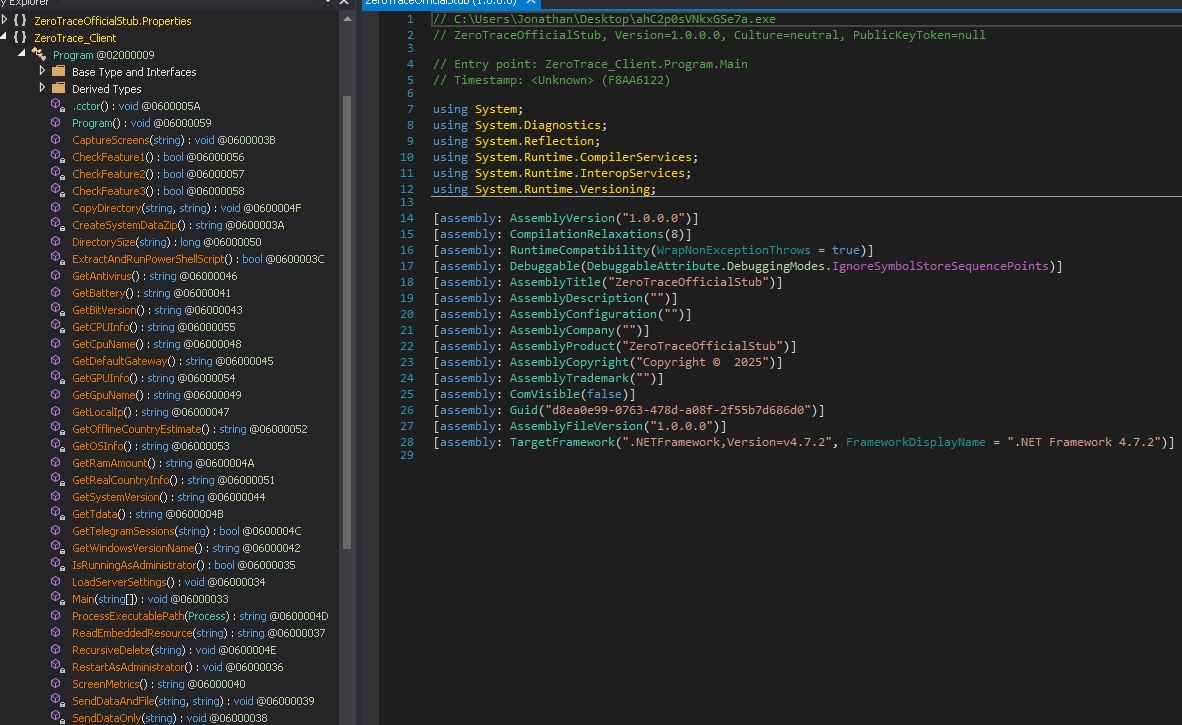
Task: Collapse the ZeroTrace_Client namespace
Action: click(5, 36)
